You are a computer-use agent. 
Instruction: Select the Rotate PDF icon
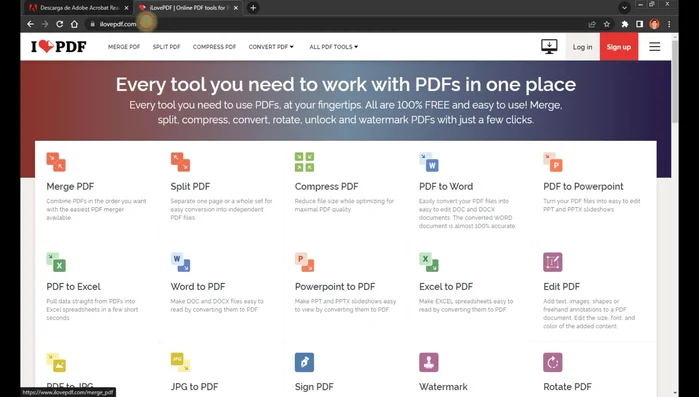pyautogui.click(x=553, y=362)
